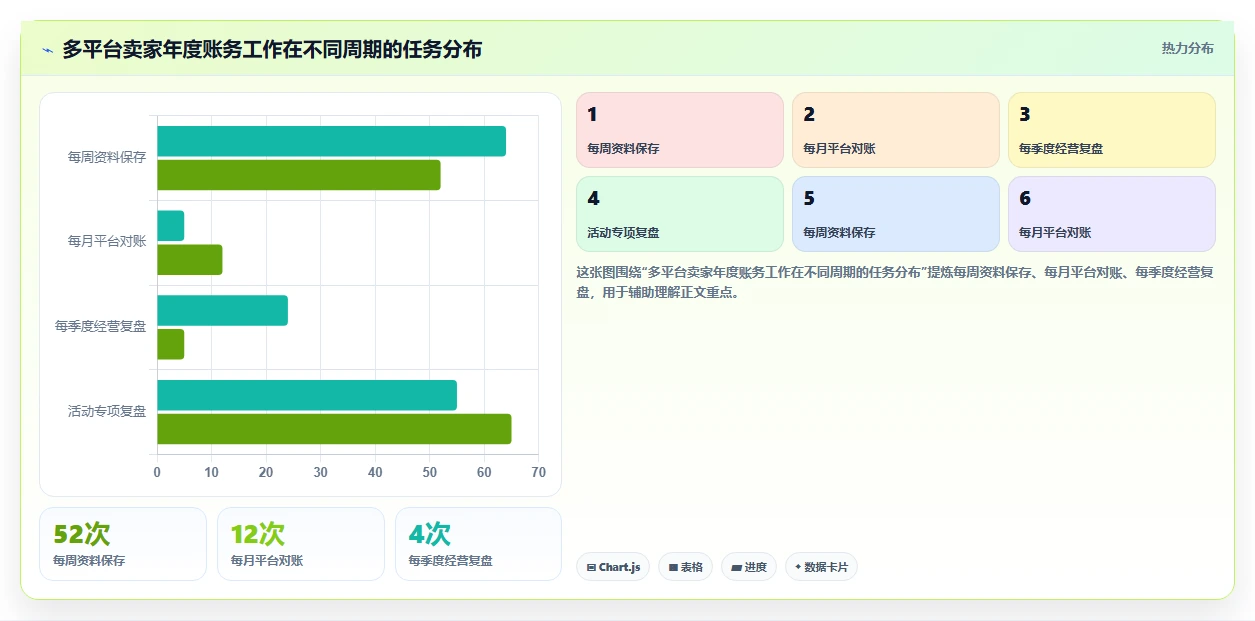Click the 52次 stat card
Image resolution: width=1255 pixels, height=621 pixels.
123,544
